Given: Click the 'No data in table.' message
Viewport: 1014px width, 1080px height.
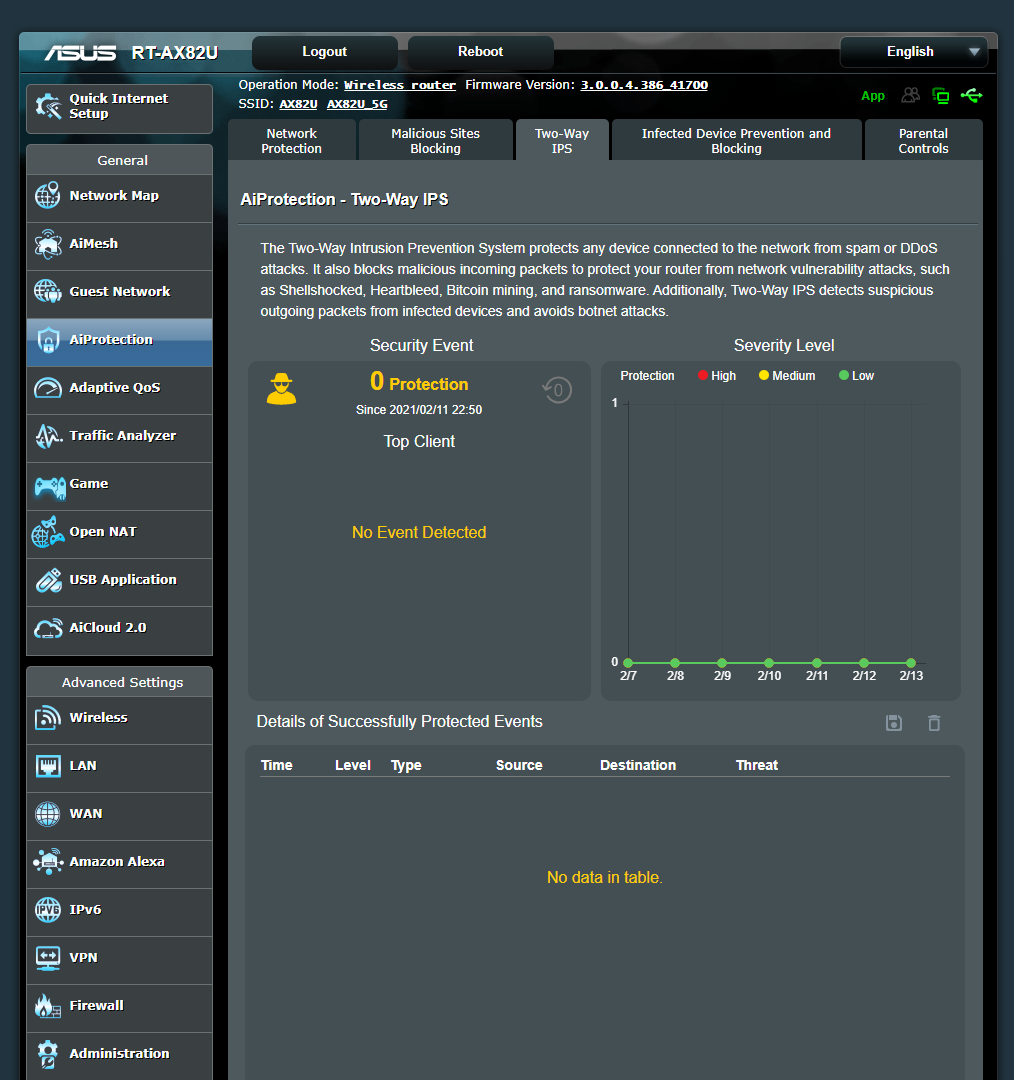Looking at the screenshot, I should click(x=604, y=878).
